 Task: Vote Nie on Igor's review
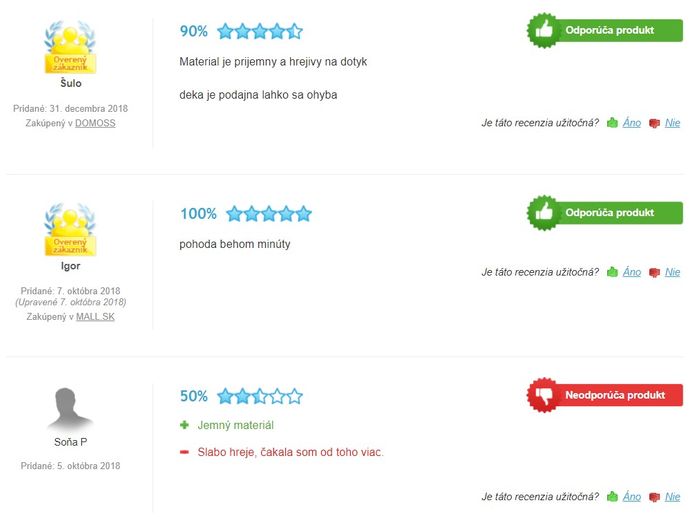[x=672, y=272]
